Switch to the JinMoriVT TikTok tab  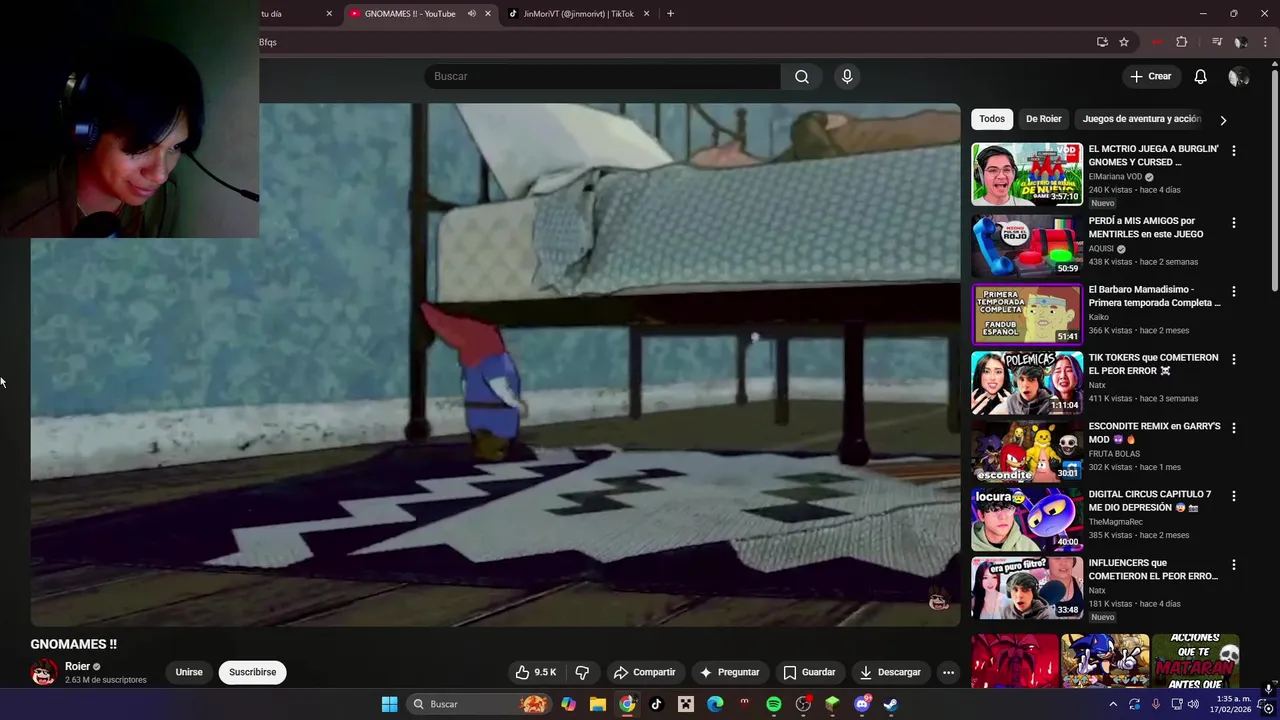pos(579,14)
